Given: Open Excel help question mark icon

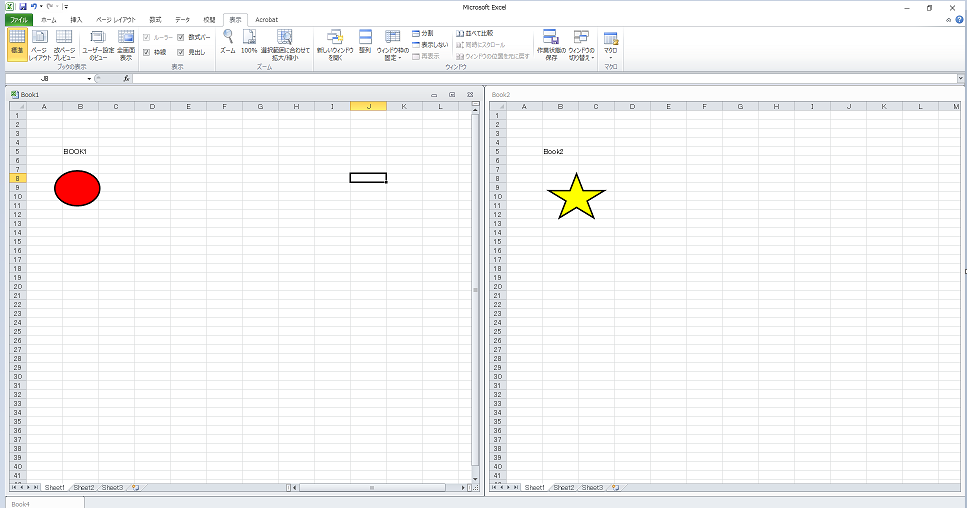Looking at the screenshot, I should pos(959,20).
